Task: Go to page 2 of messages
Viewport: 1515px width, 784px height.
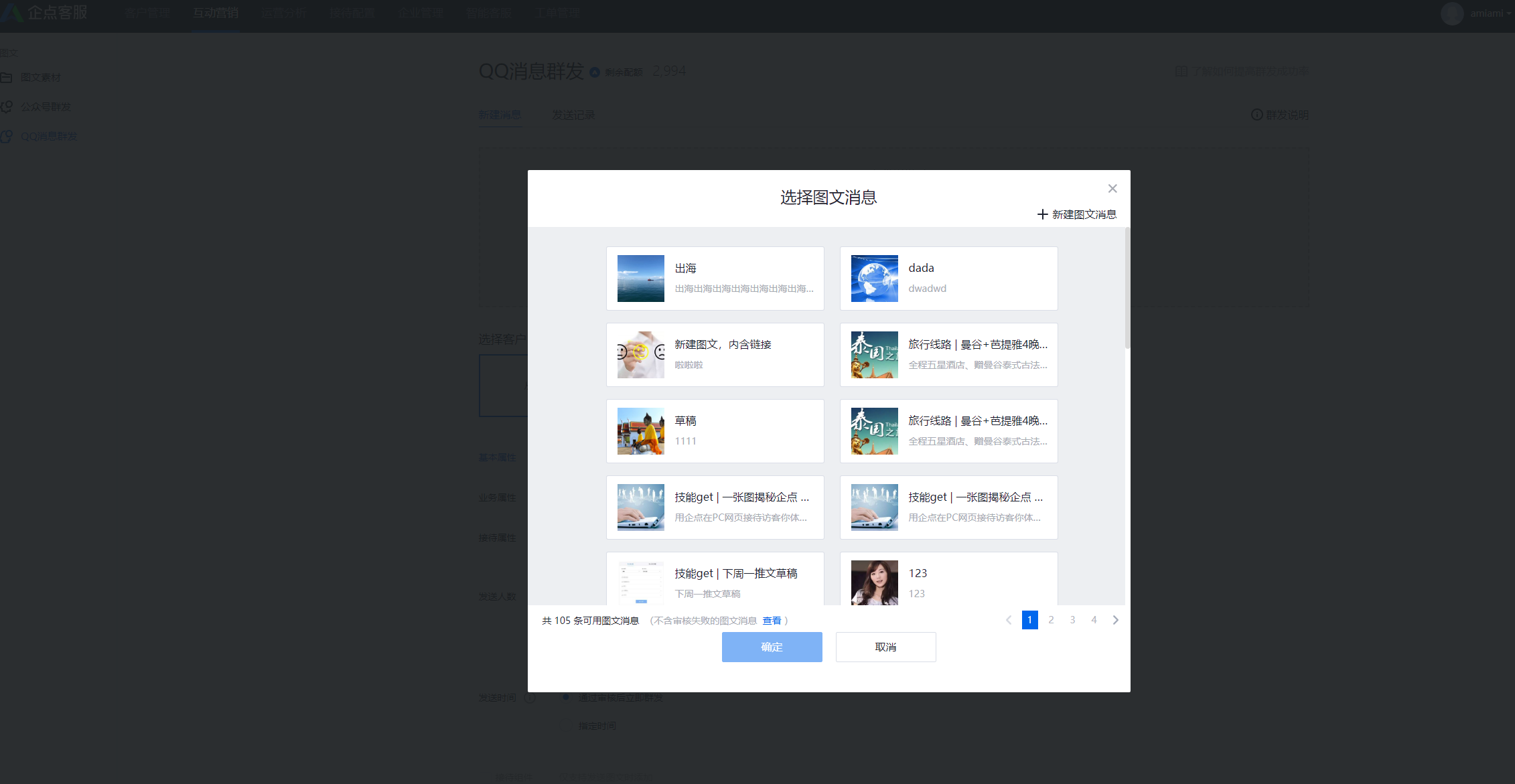Action: tap(1051, 620)
